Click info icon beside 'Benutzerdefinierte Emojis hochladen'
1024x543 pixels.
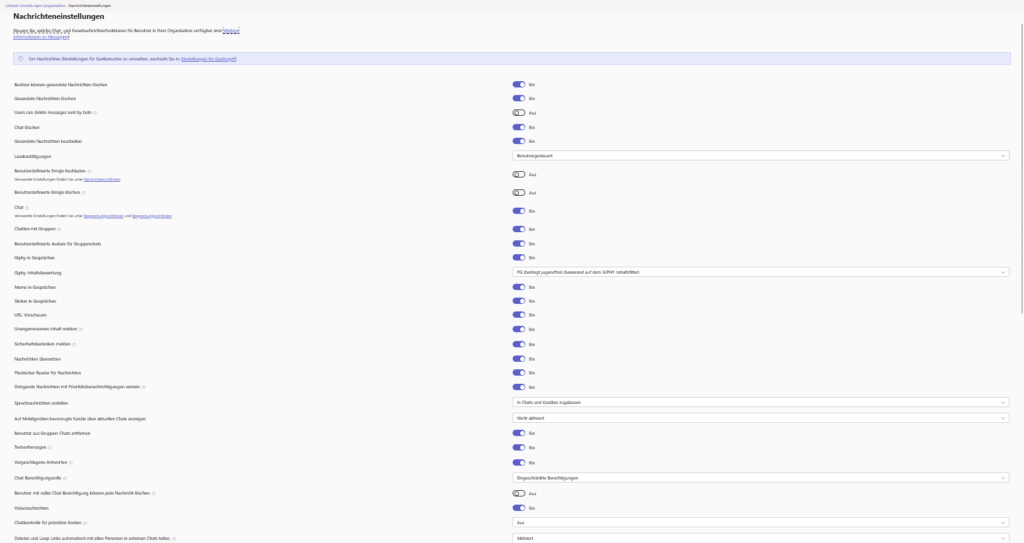89,171
